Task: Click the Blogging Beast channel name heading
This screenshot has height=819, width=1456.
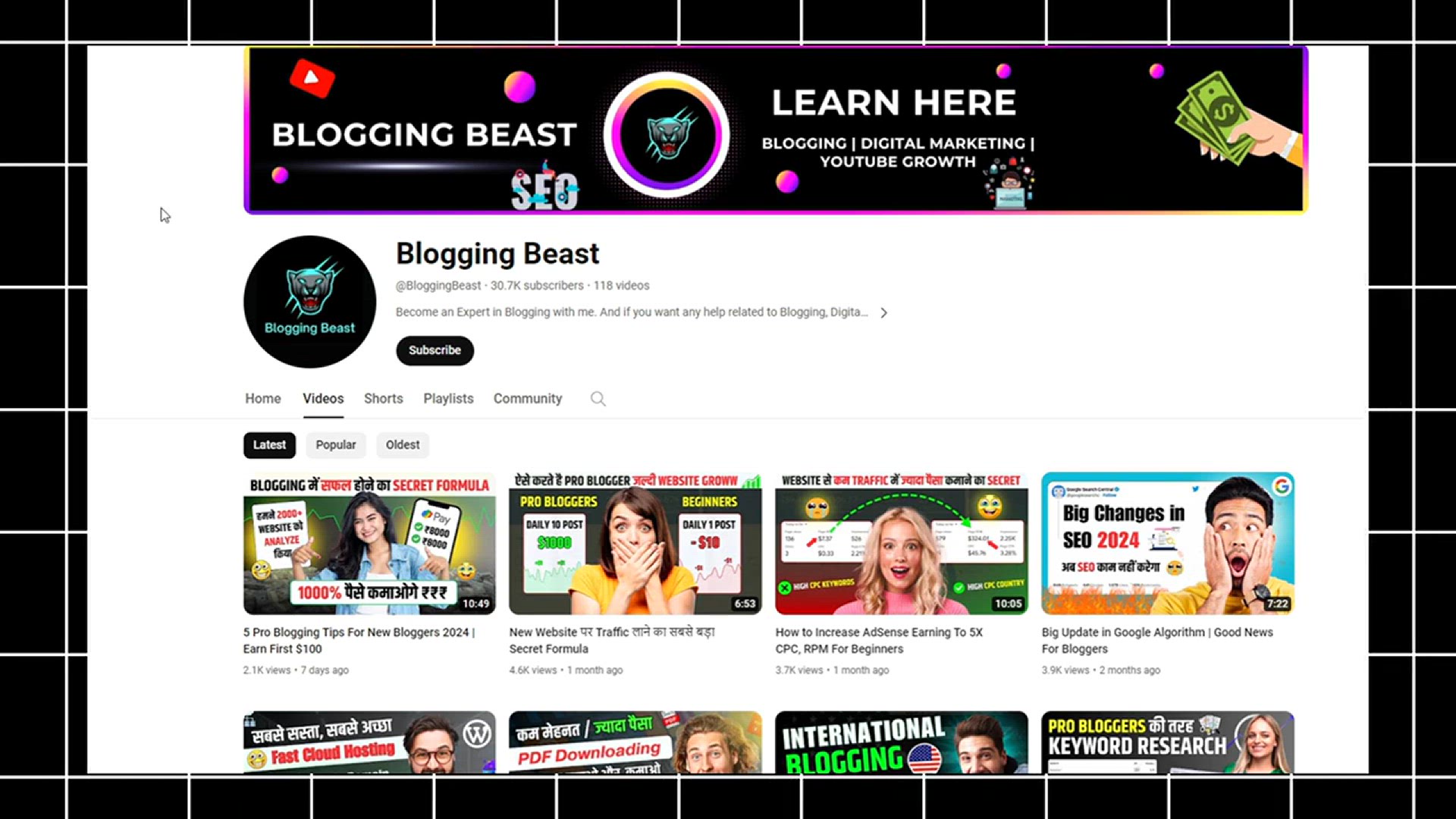Action: tap(497, 254)
